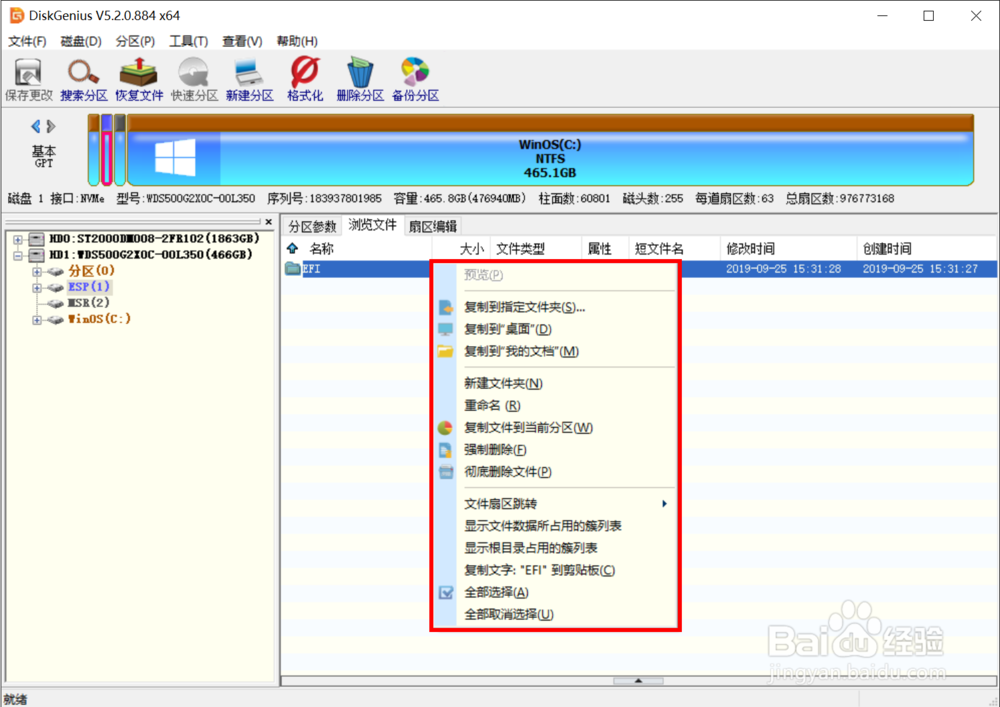
Task: Click Quick Partition (快速分区) icon
Action: (194, 79)
